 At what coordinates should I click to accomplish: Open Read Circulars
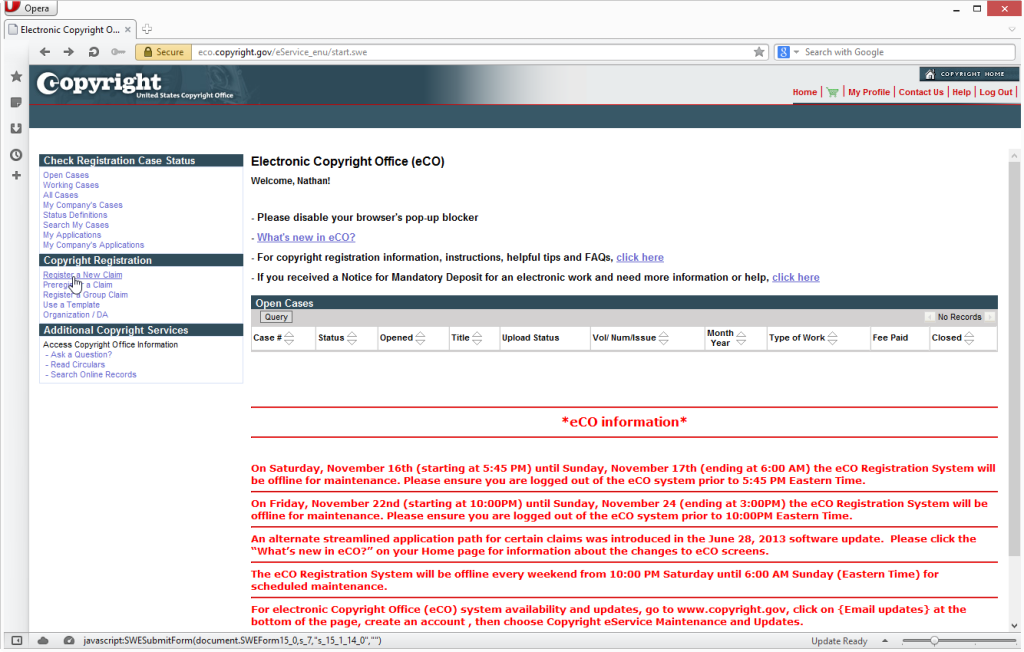tap(78, 365)
